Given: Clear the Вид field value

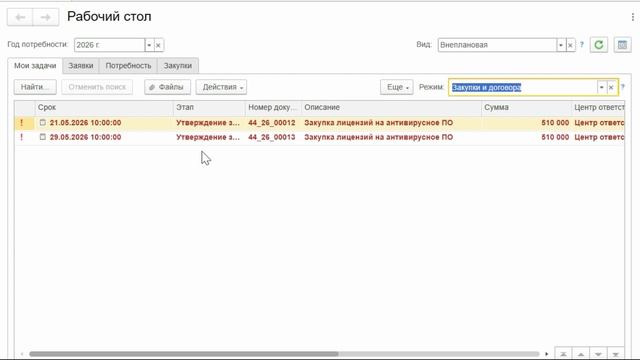Looking at the screenshot, I should 570,45.
